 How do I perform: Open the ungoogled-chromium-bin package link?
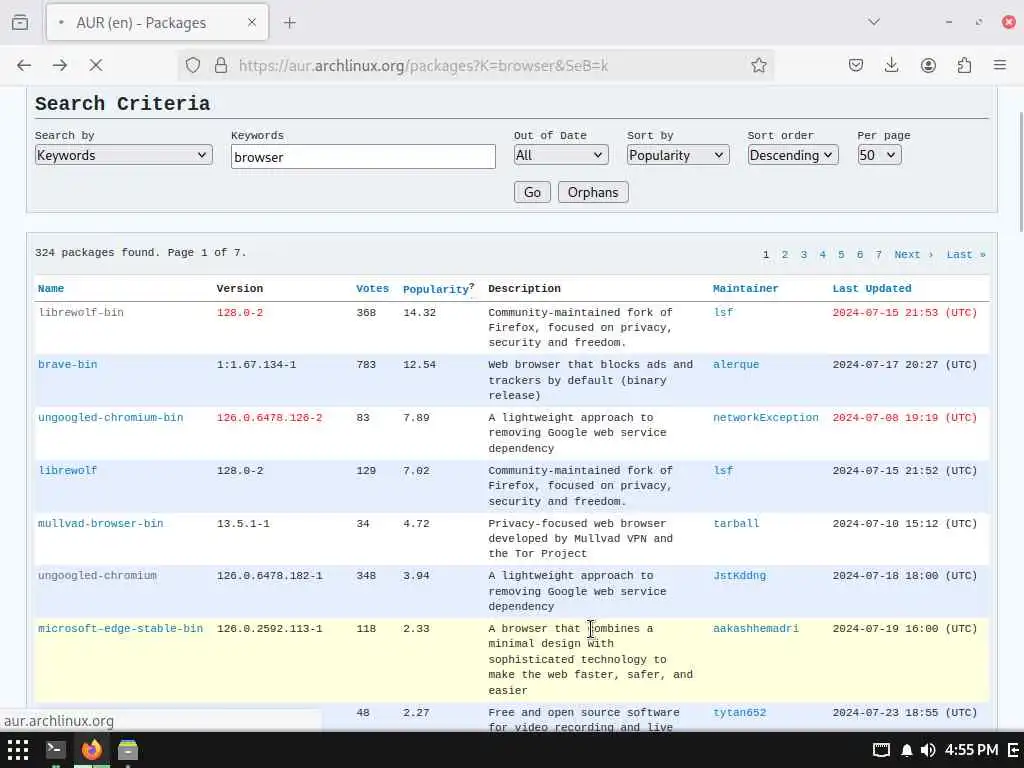[x=110, y=417]
